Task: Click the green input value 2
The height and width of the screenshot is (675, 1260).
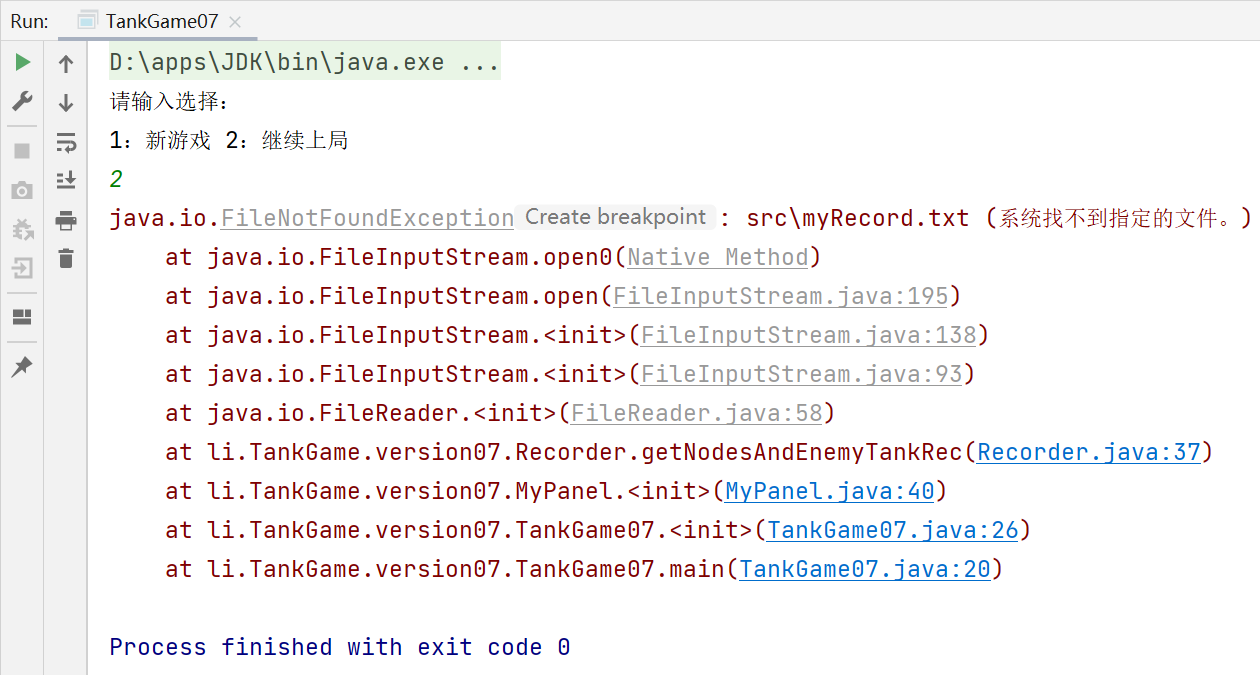Action: pyautogui.click(x=116, y=179)
